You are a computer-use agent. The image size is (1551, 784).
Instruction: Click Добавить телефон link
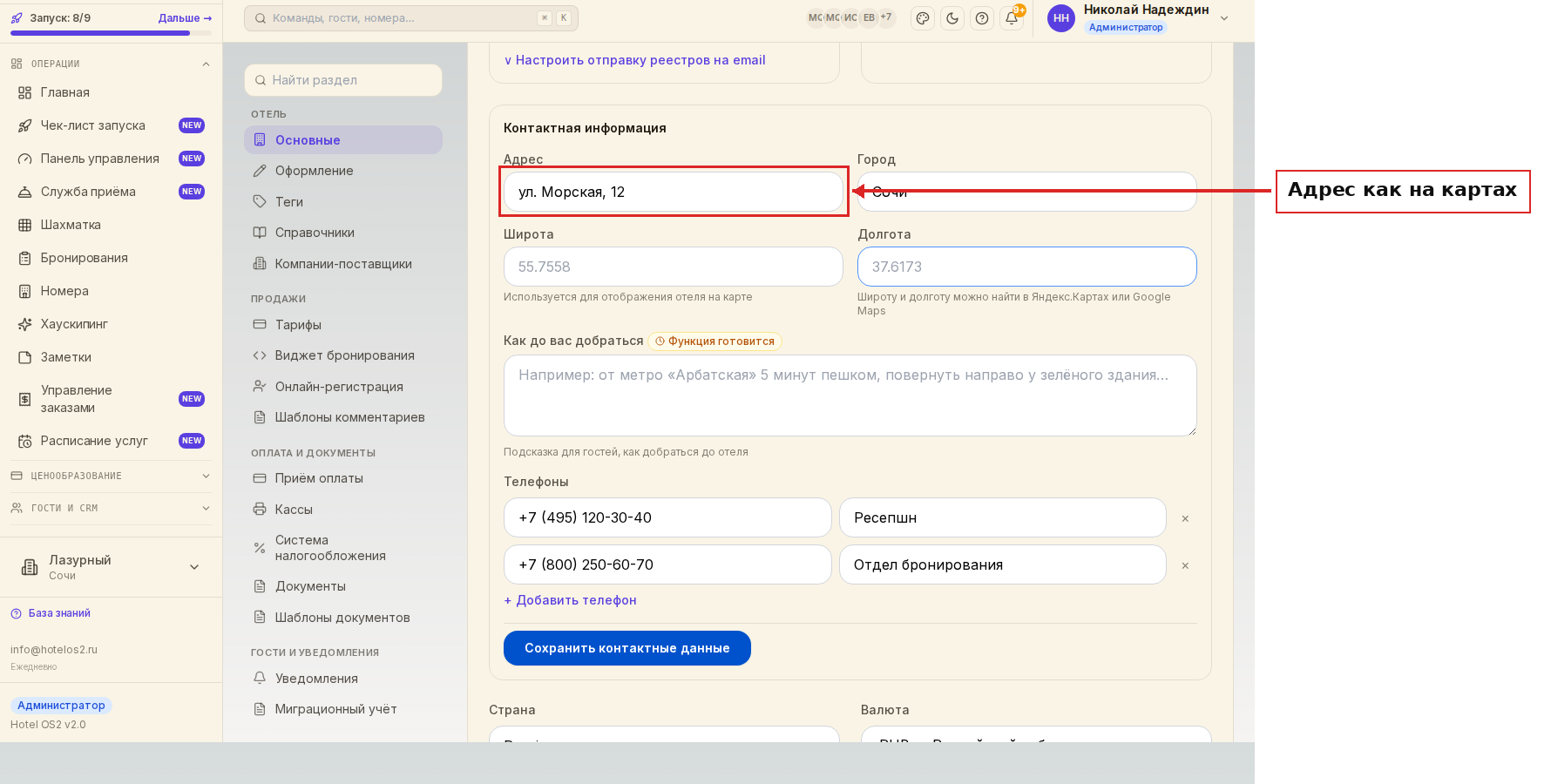pyautogui.click(x=570, y=600)
